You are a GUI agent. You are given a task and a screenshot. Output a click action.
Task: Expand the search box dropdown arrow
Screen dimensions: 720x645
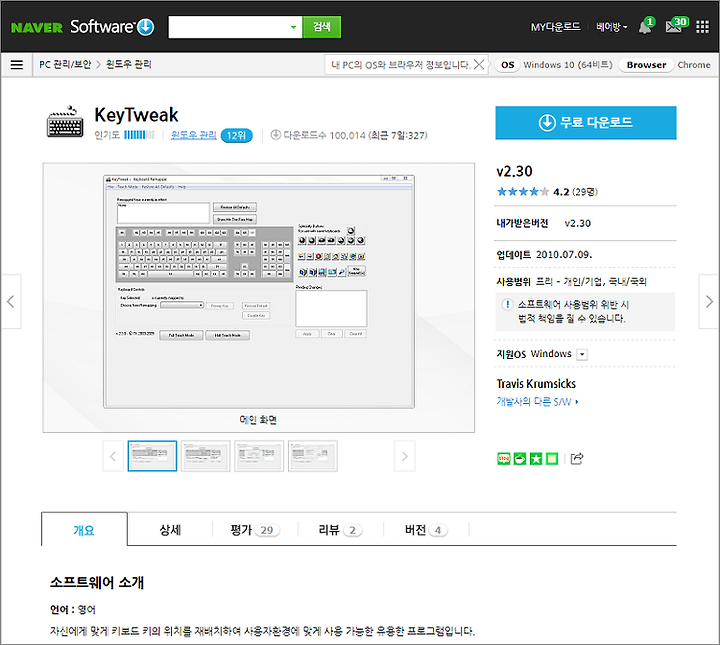point(293,27)
